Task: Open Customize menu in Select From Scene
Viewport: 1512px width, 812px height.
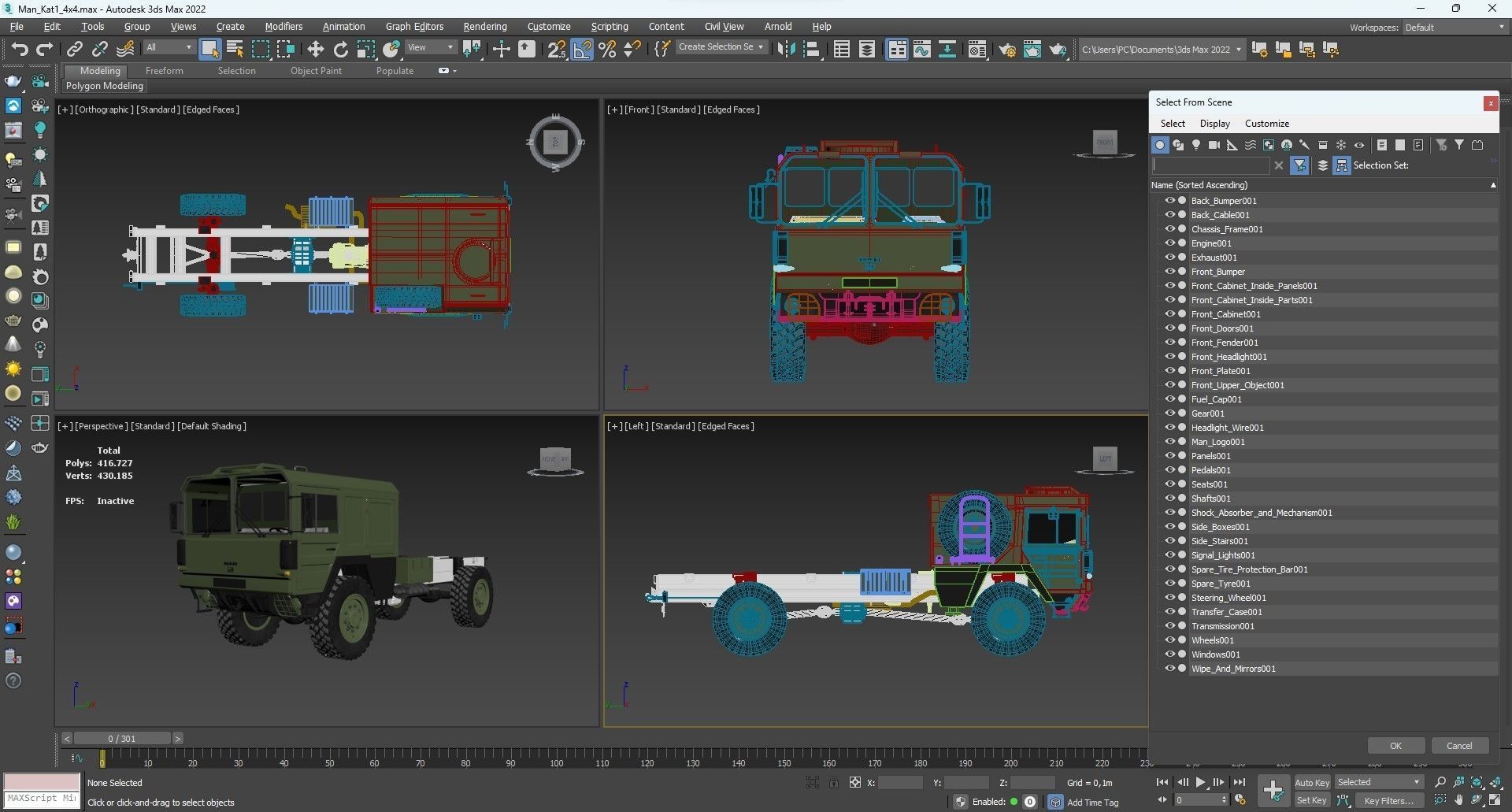Action: click(x=1266, y=124)
